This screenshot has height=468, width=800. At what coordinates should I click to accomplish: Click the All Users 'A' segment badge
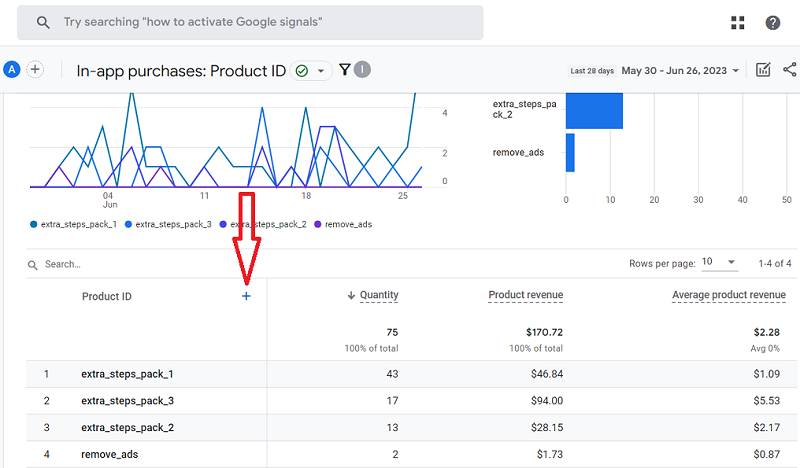click(12, 69)
